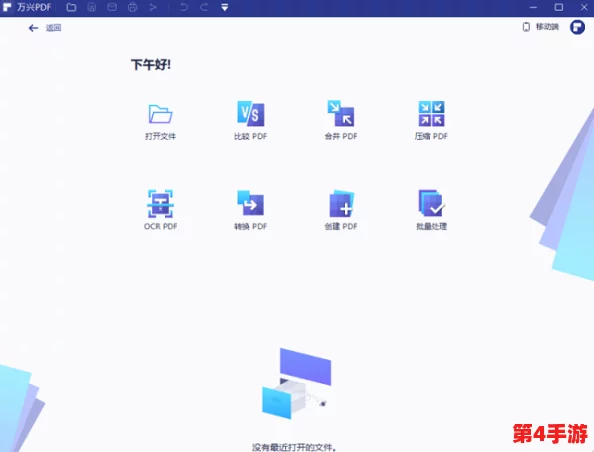Image resolution: width=594 pixels, height=452 pixels.
Task: Click the 万兴PDF app logo
Action: pyautogui.click(x=7, y=7)
